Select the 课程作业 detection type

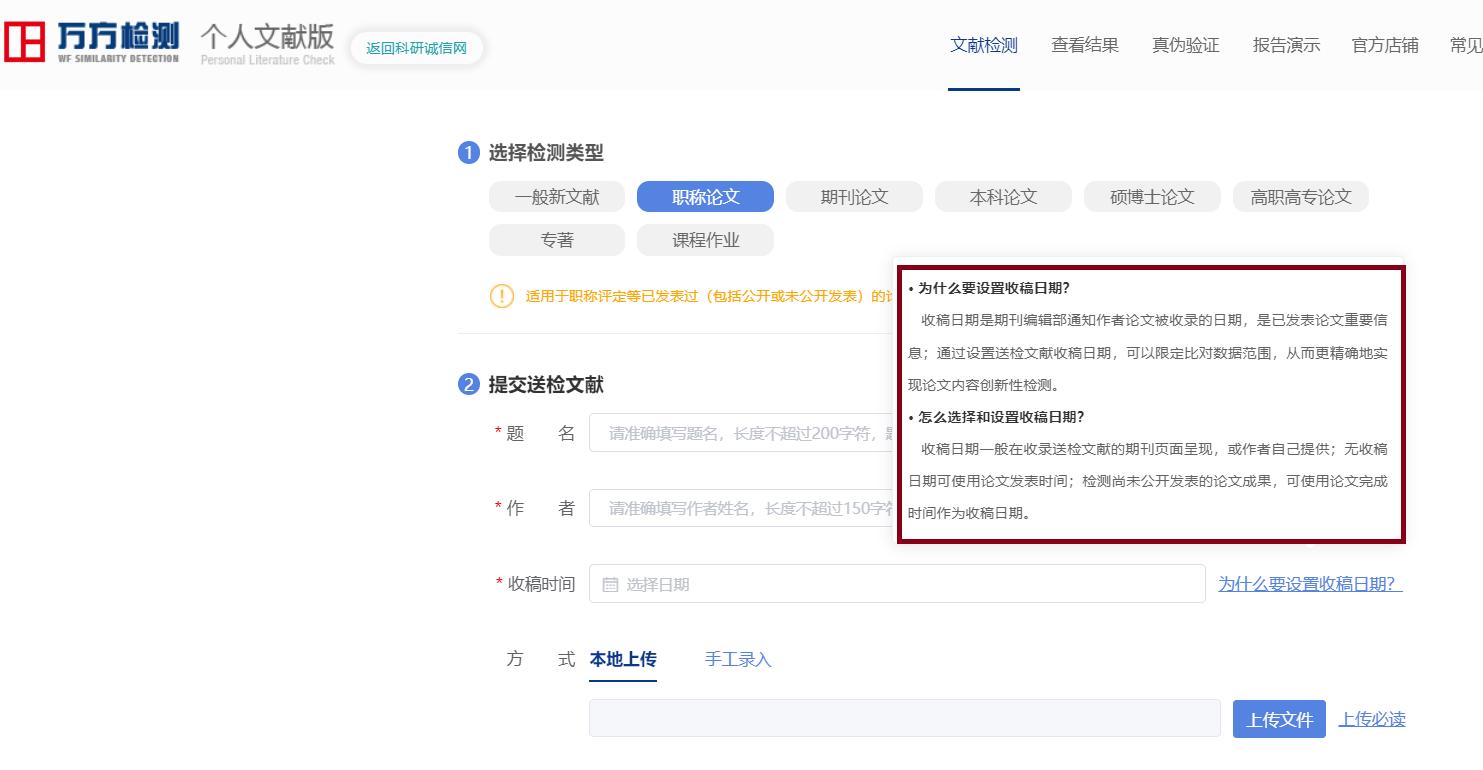point(705,240)
